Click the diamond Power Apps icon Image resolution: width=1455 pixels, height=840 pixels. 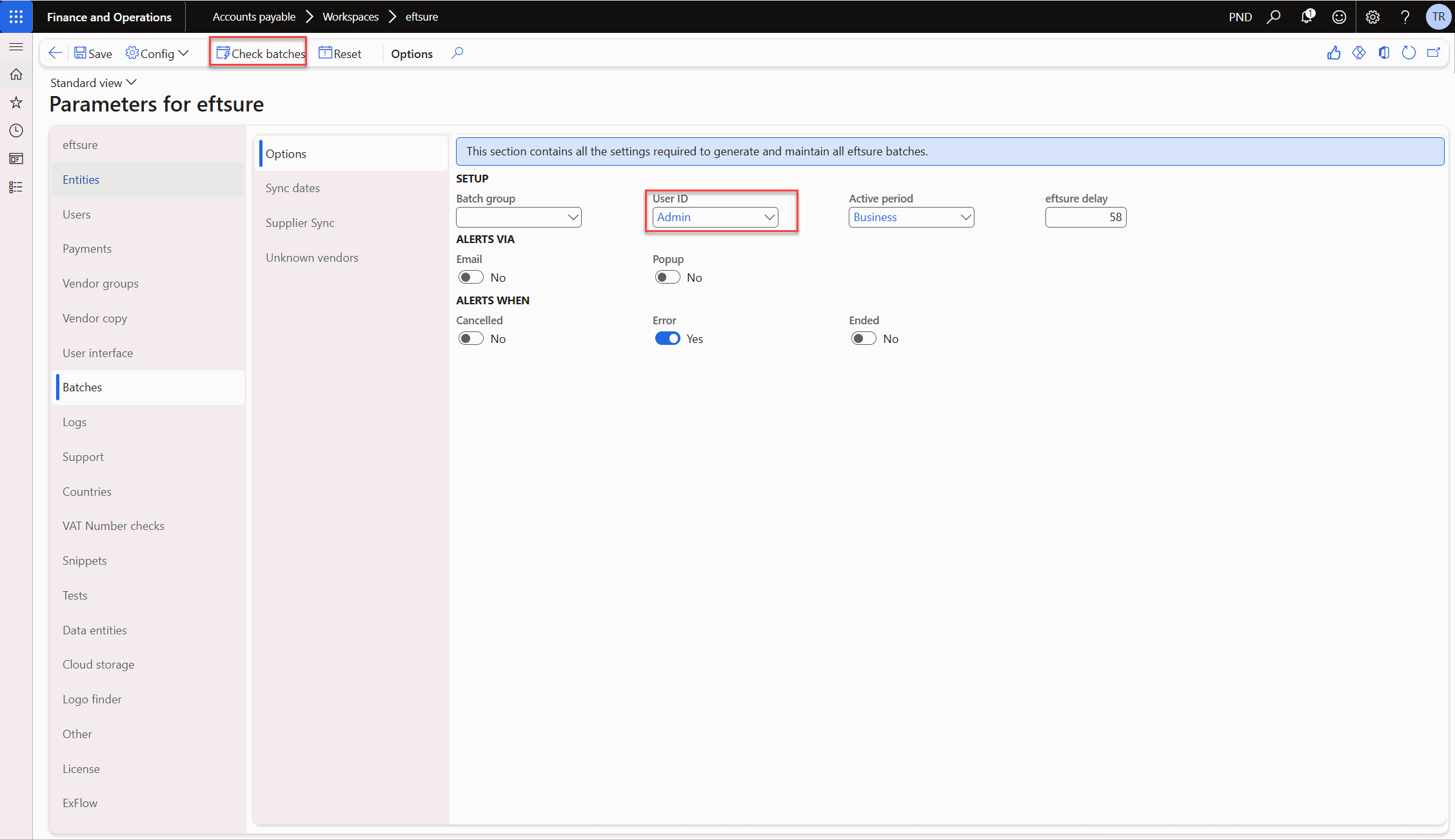pyautogui.click(x=1359, y=54)
